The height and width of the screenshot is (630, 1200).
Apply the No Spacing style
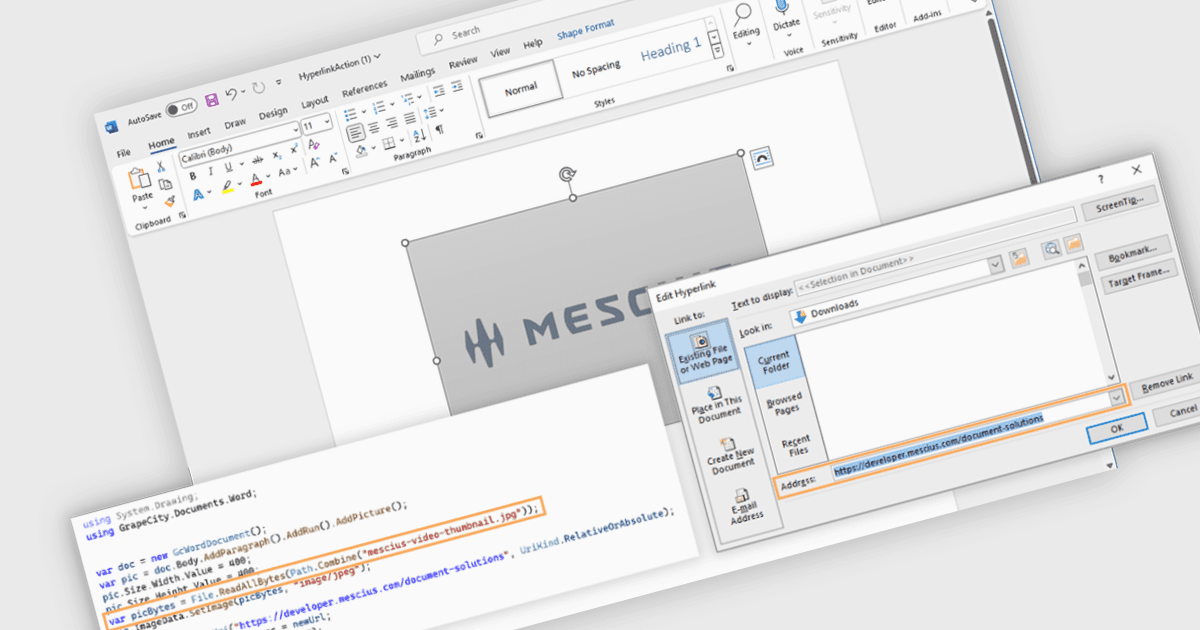coord(596,71)
